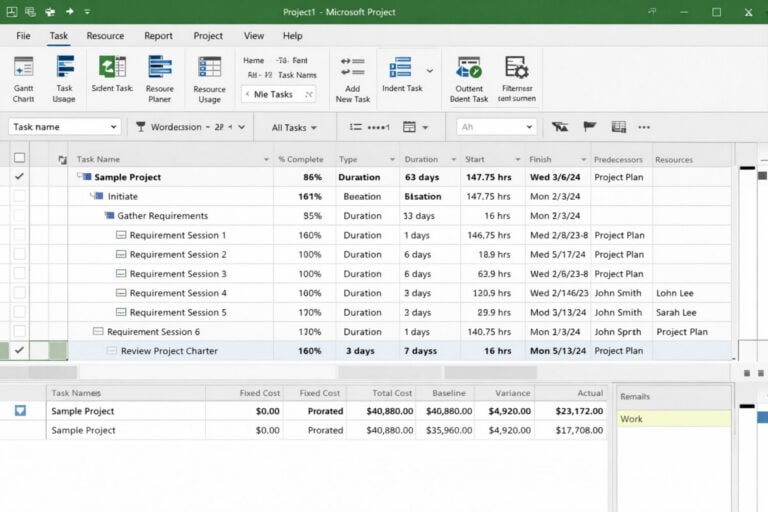Screen dimensions: 768x512
Task: Click the horizontal scrollbar under task table
Action: pos(365,372)
